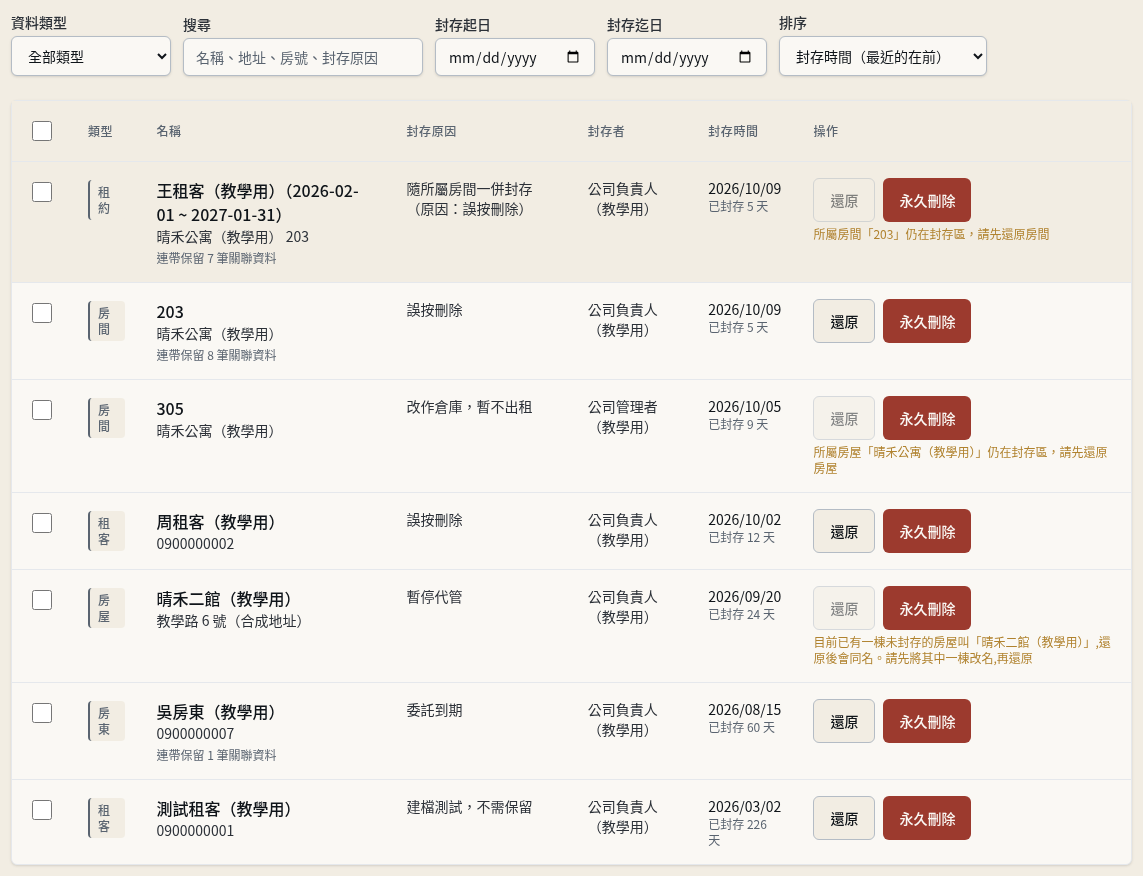Permanently delete the 王租客 lease
Image resolution: width=1143 pixels, height=876 pixels.
pos(927,200)
